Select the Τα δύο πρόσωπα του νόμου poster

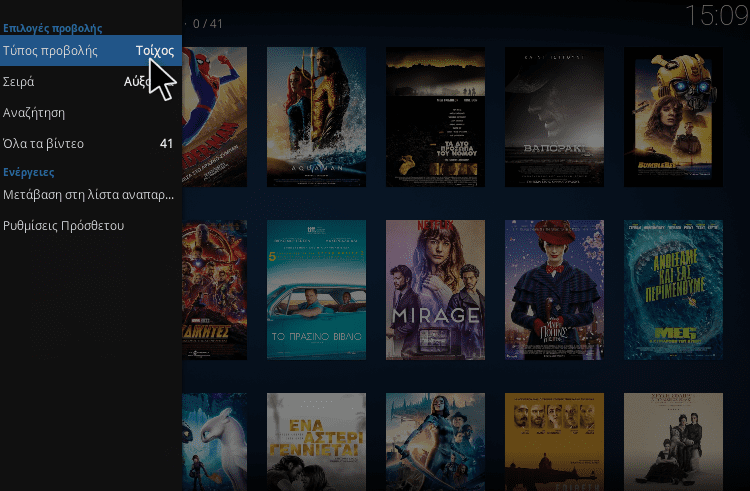pos(435,117)
